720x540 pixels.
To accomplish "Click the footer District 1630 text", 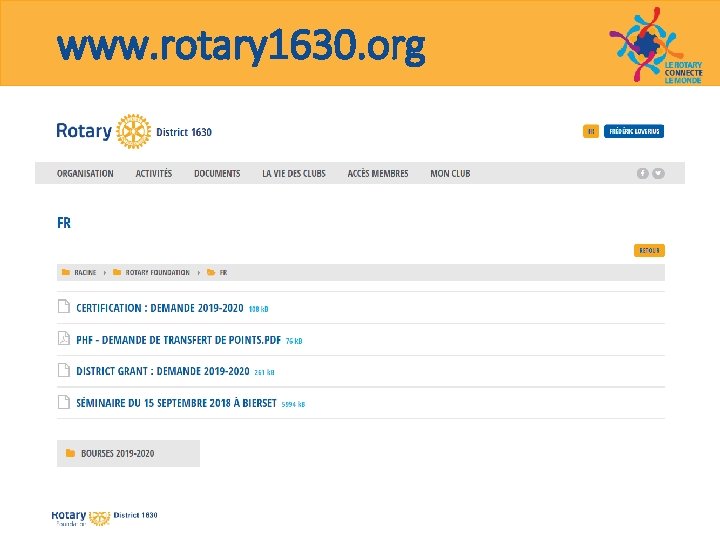I will (135, 515).
